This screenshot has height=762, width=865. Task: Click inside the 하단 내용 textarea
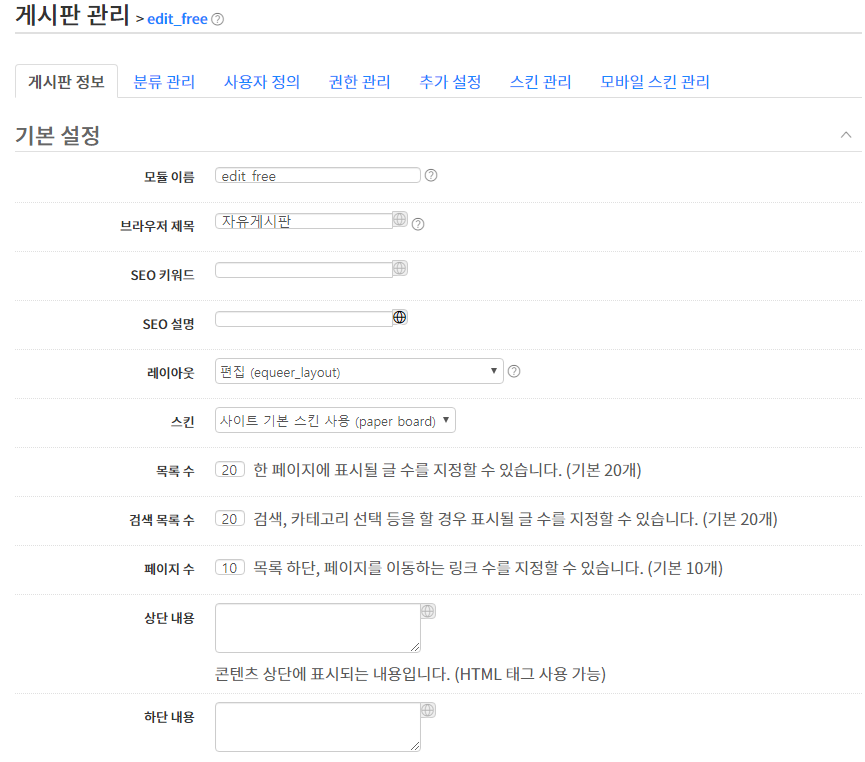pos(318,727)
